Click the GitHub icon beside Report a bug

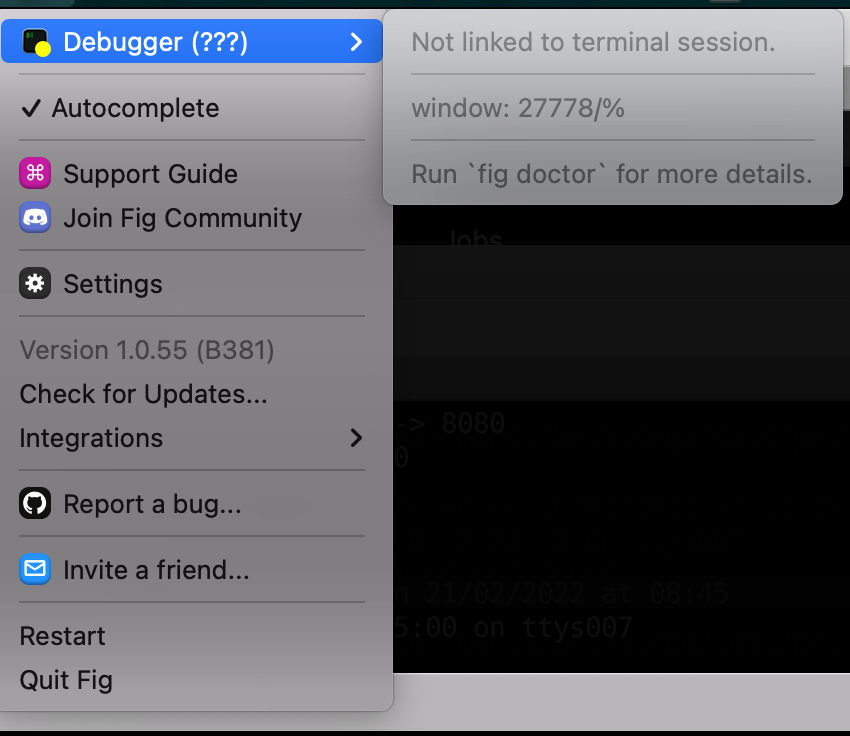pyautogui.click(x=34, y=503)
